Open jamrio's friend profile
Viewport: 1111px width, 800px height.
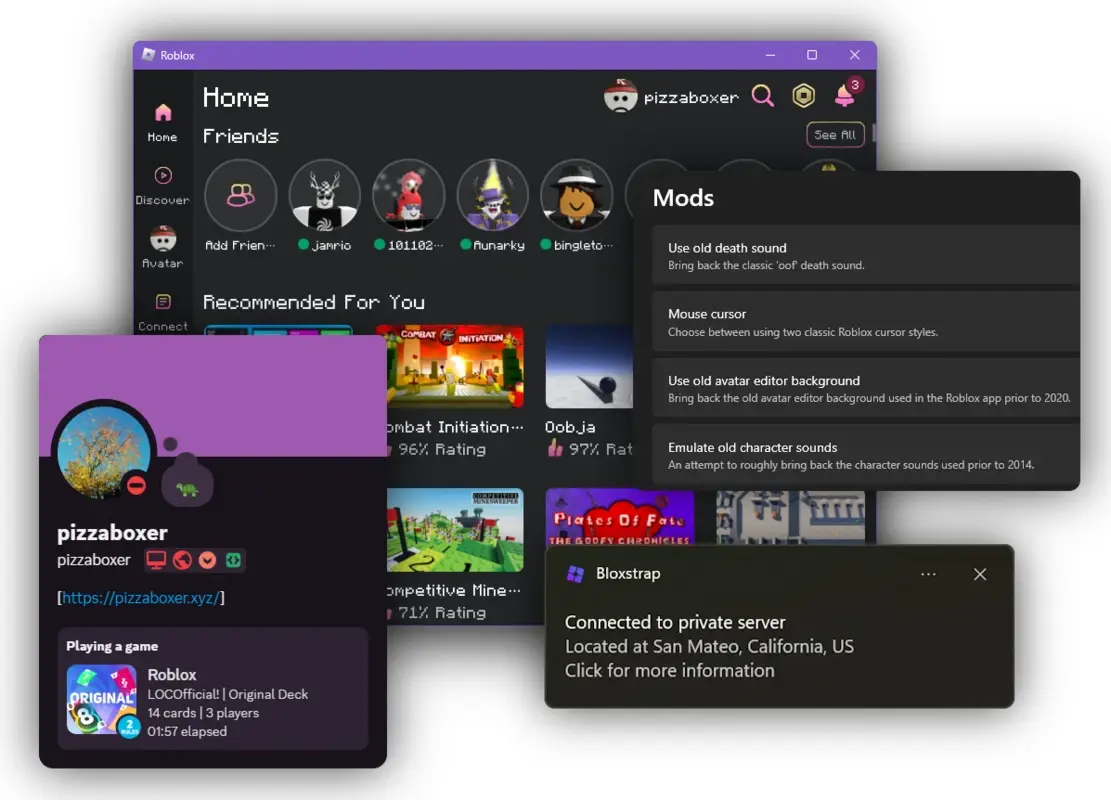tap(324, 196)
